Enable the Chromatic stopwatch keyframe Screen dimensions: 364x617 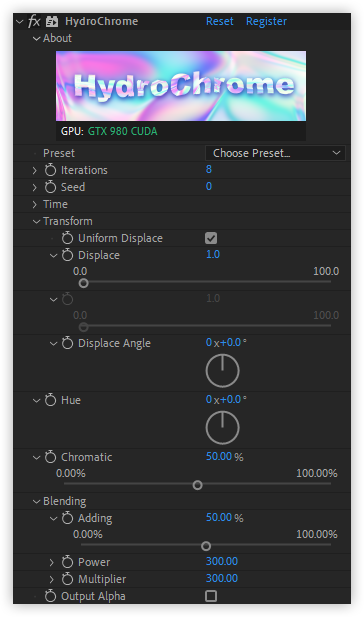point(50,457)
